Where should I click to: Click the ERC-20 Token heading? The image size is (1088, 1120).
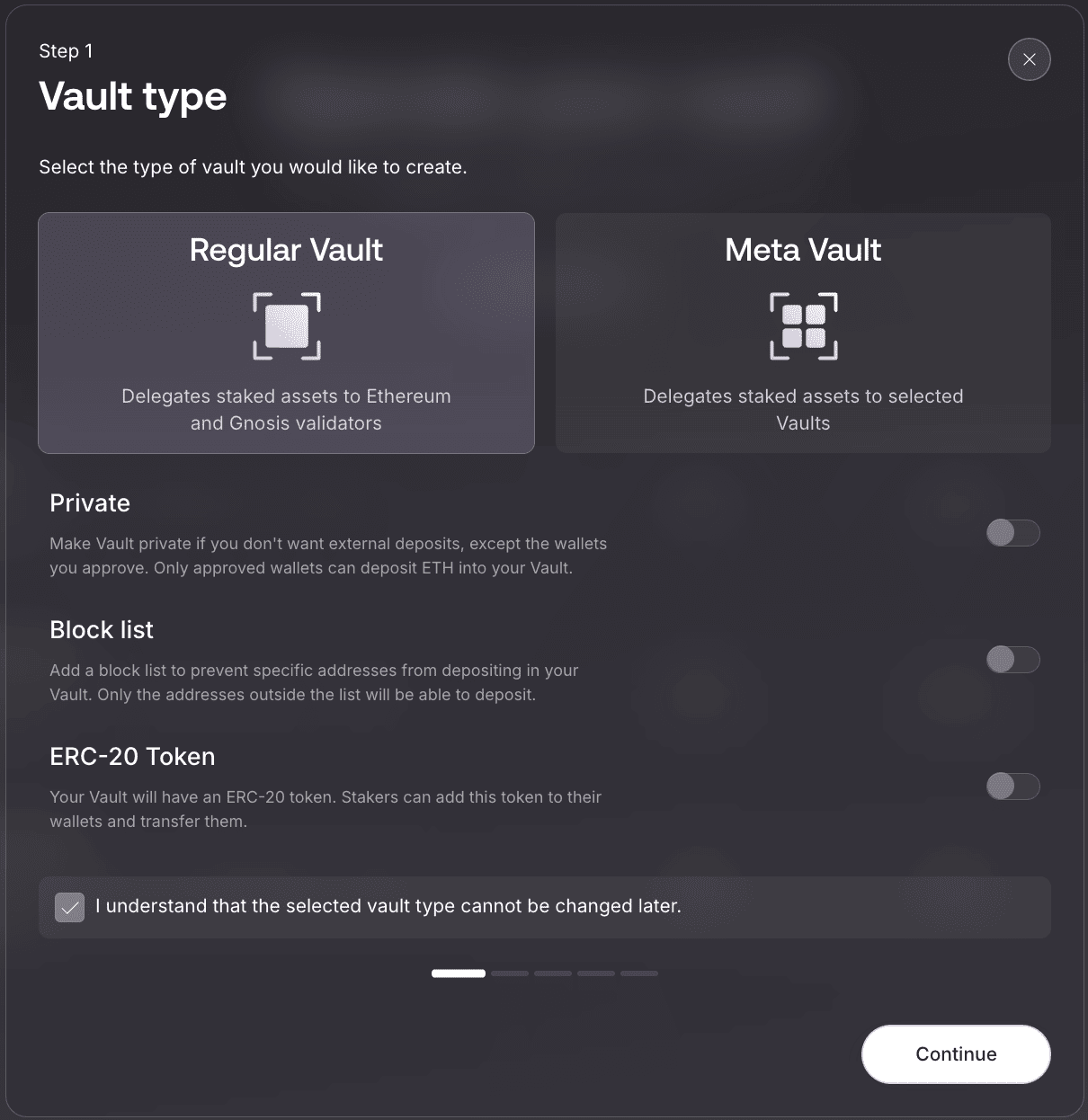click(132, 757)
